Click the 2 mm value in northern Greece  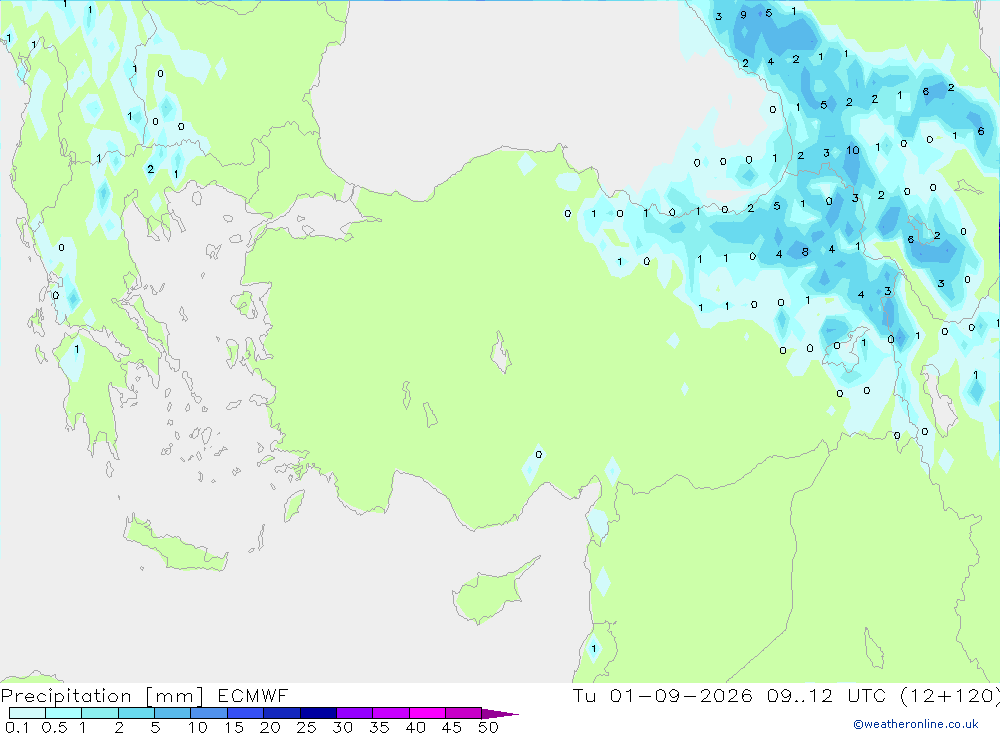click(151, 169)
